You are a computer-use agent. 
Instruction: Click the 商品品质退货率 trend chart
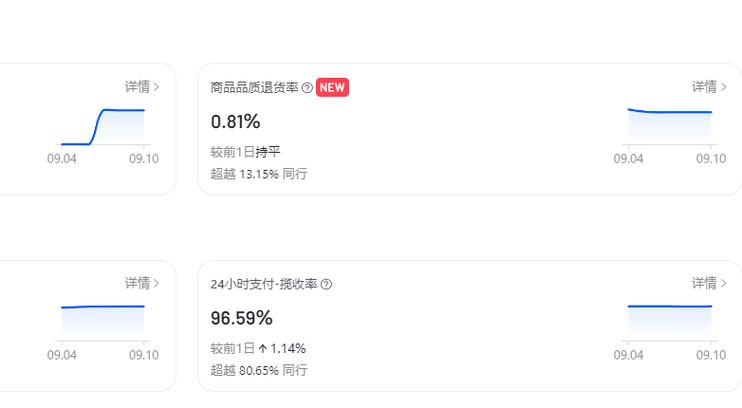pos(670,126)
